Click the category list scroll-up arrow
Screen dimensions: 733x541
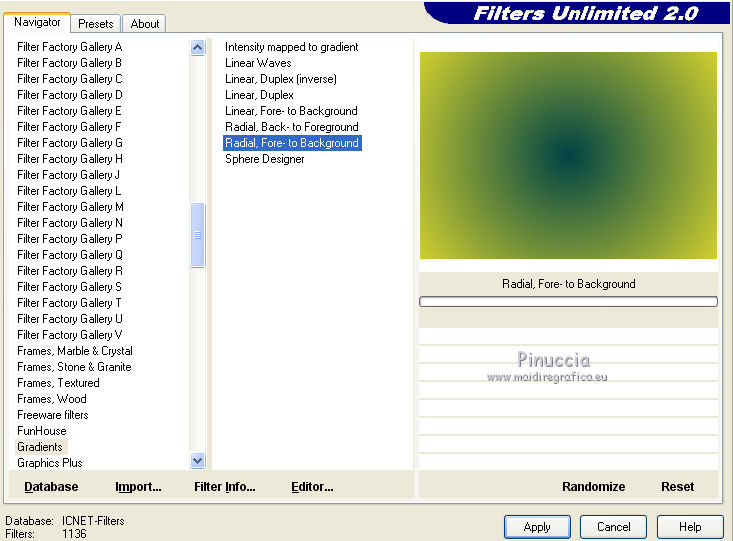click(198, 48)
